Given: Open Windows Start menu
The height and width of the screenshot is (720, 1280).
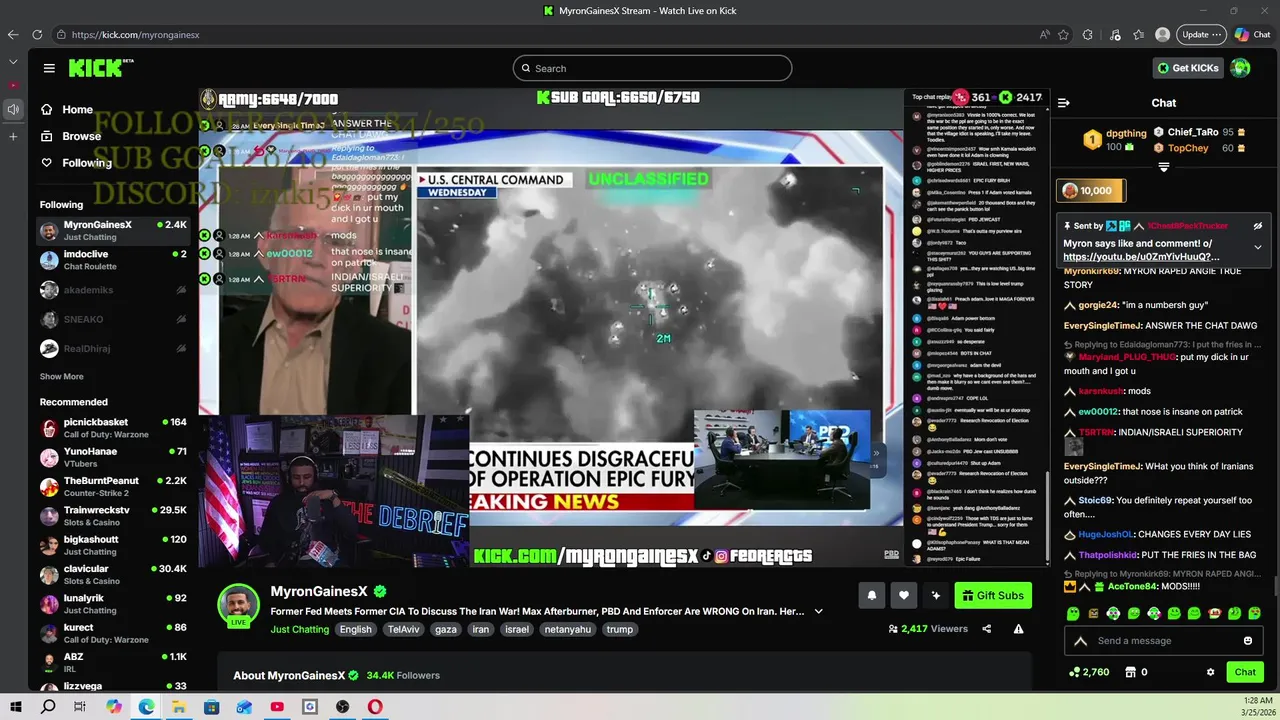Looking at the screenshot, I should [16, 707].
